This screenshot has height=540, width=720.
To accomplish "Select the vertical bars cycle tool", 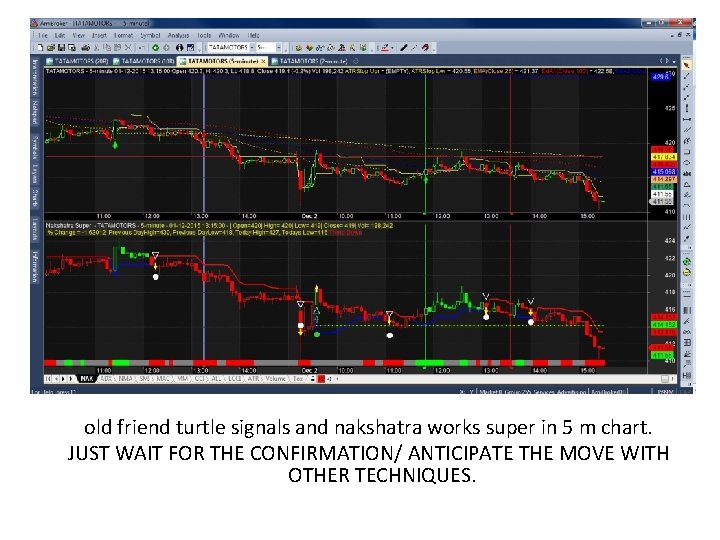I will pyautogui.click(x=687, y=217).
